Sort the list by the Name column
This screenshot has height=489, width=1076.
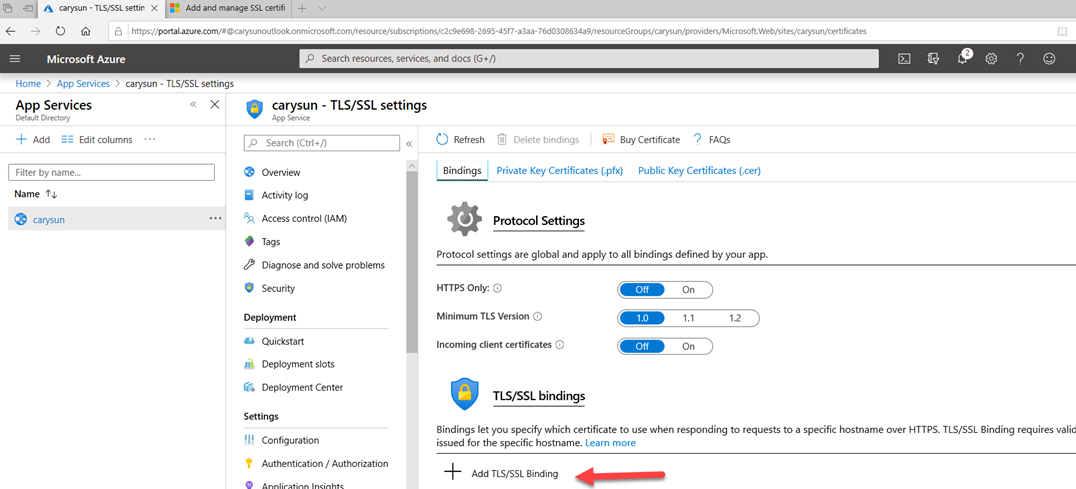point(36,194)
